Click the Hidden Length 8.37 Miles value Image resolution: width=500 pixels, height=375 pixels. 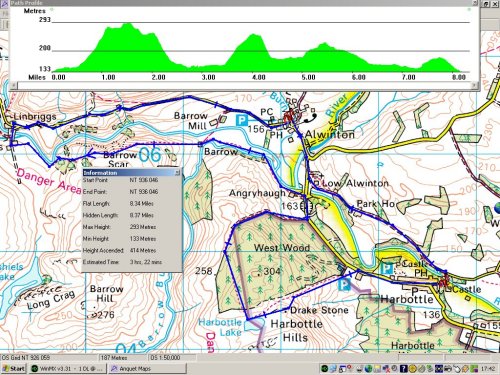(x=142, y=215)
